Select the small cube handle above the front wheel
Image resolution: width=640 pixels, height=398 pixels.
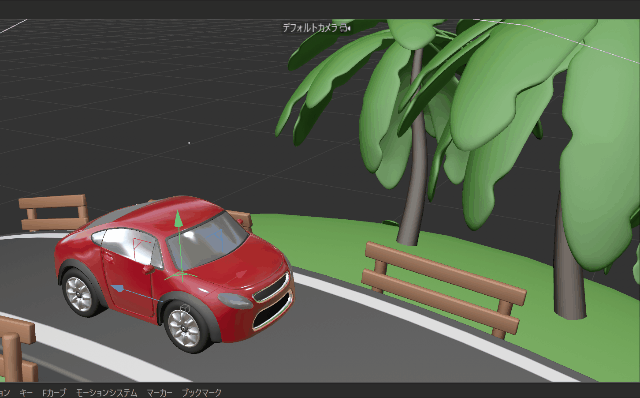point(184,307)
